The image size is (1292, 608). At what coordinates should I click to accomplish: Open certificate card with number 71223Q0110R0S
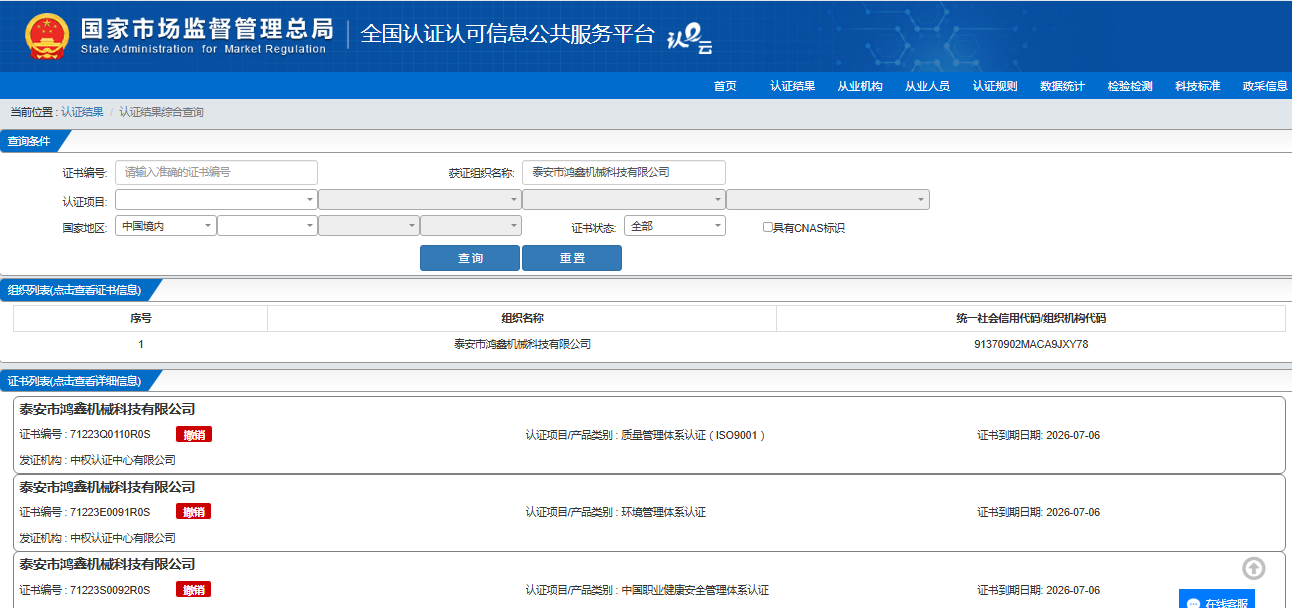(649, 435)
